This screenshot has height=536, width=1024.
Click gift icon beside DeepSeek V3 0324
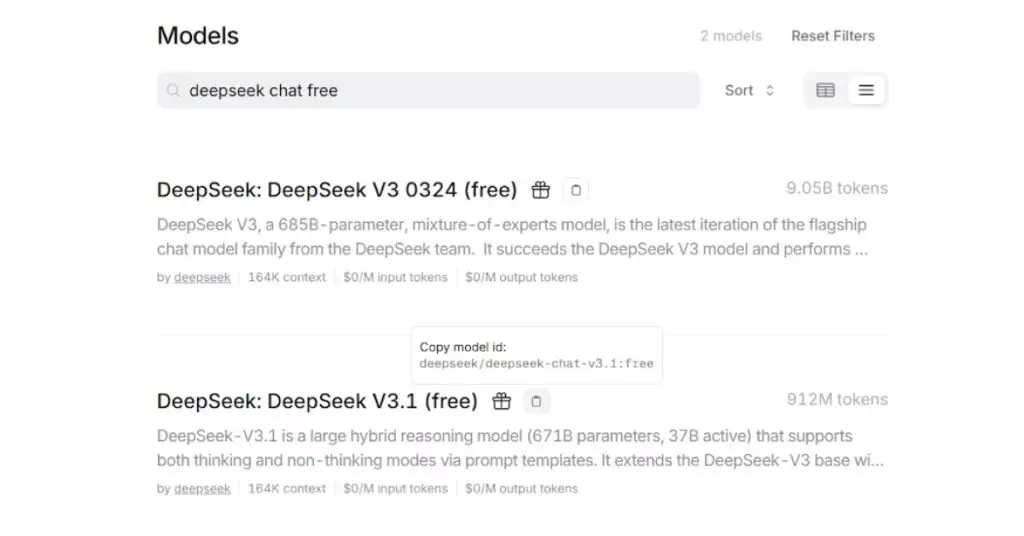click(x=541, y=190)
